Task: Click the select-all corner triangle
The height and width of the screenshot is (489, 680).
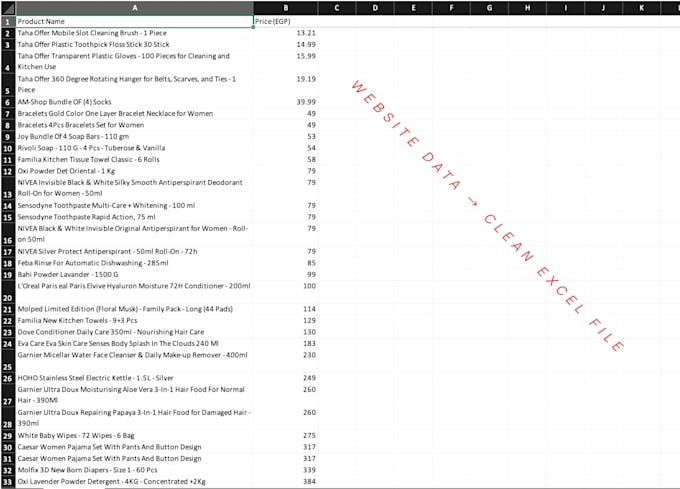Action: tap(8, 7)
